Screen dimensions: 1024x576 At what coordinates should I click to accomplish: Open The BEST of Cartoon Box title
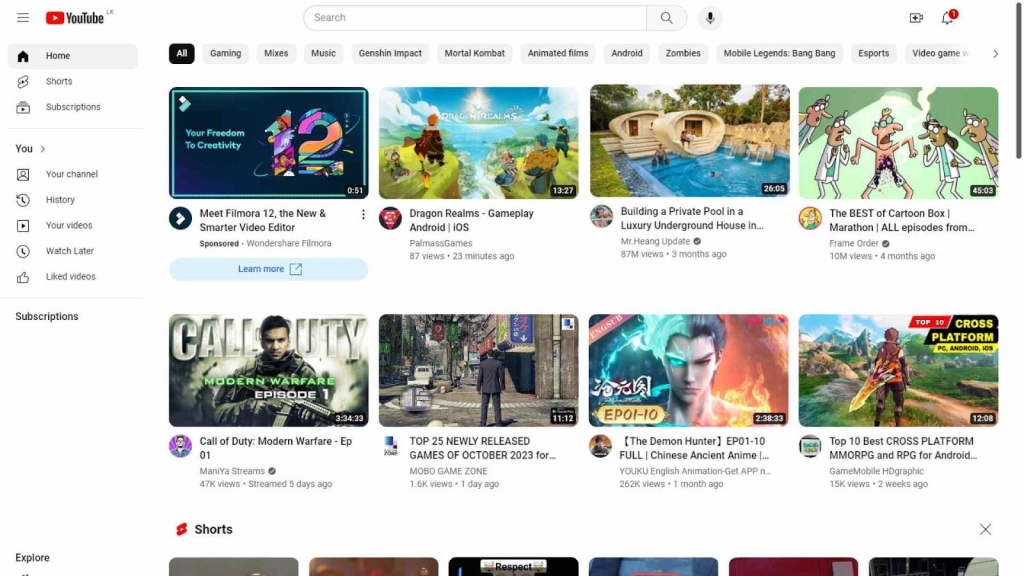(x=902, y=220)
